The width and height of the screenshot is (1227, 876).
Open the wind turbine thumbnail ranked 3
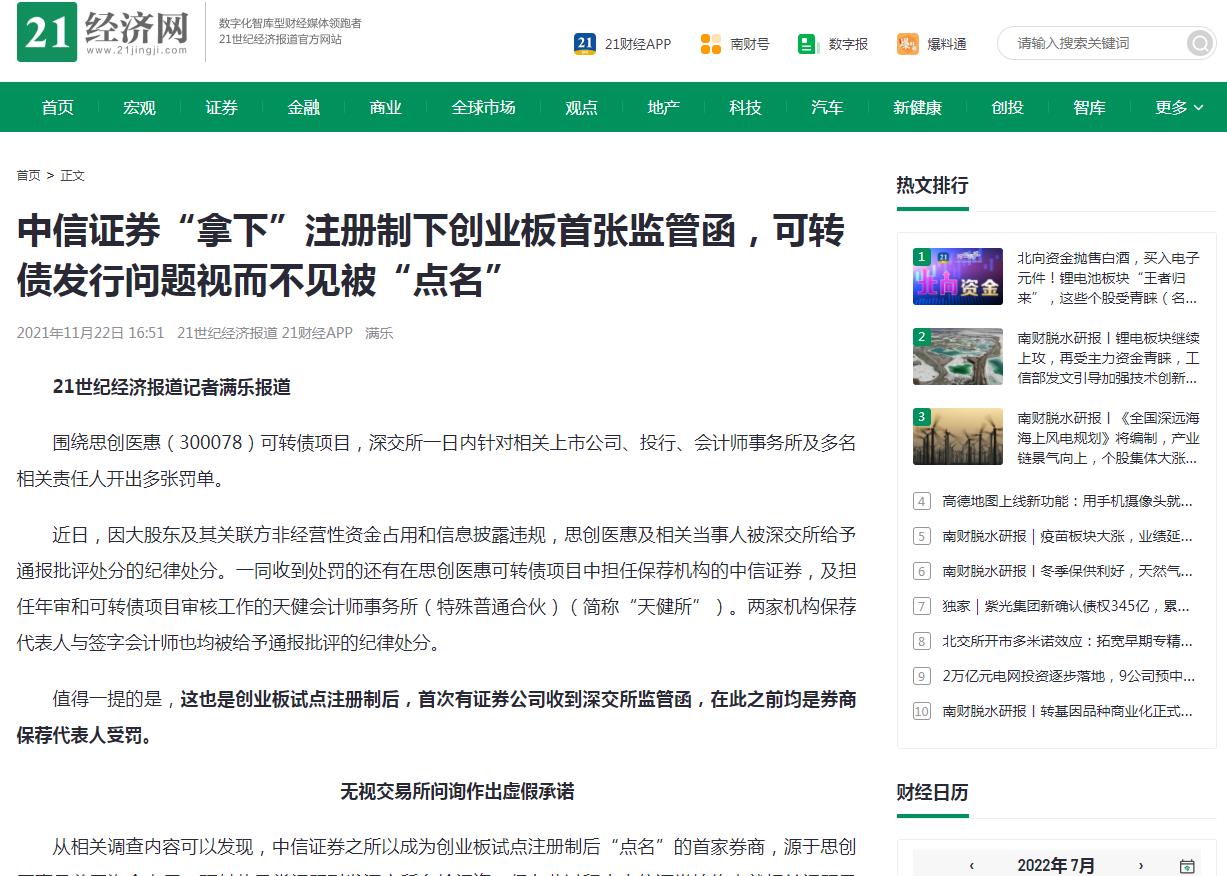pyautogui.click(x=958, y=436)
